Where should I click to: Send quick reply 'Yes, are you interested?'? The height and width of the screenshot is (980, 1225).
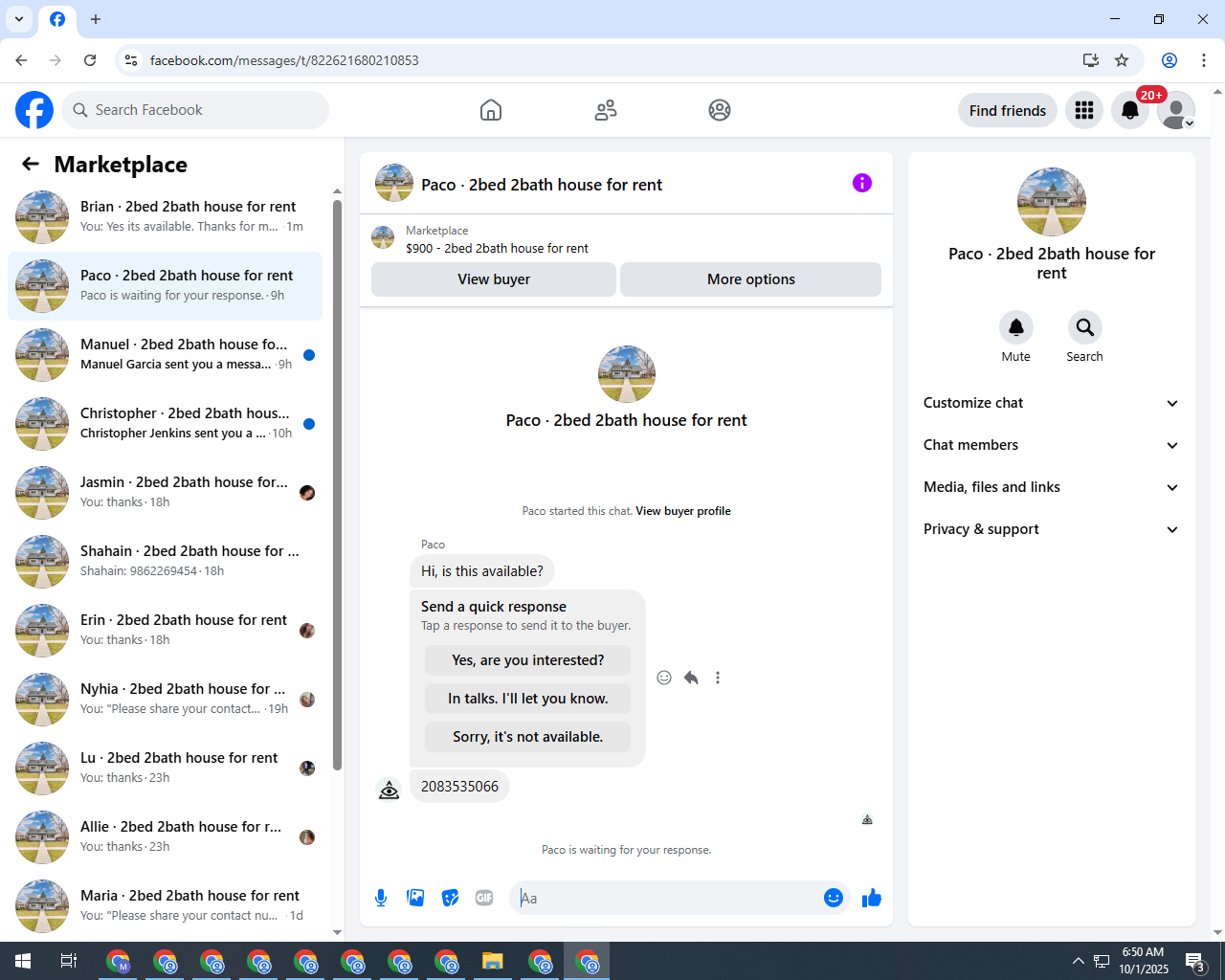tap(527, 660)
